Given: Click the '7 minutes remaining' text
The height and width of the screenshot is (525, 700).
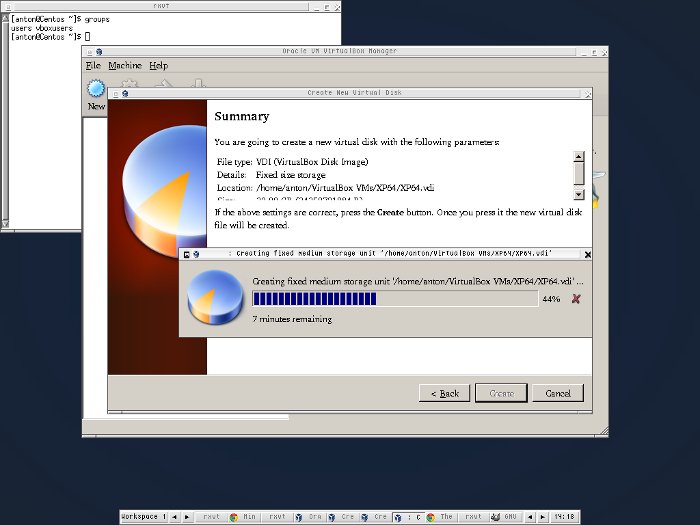Looking at the screenshot, I should point(292,319).
